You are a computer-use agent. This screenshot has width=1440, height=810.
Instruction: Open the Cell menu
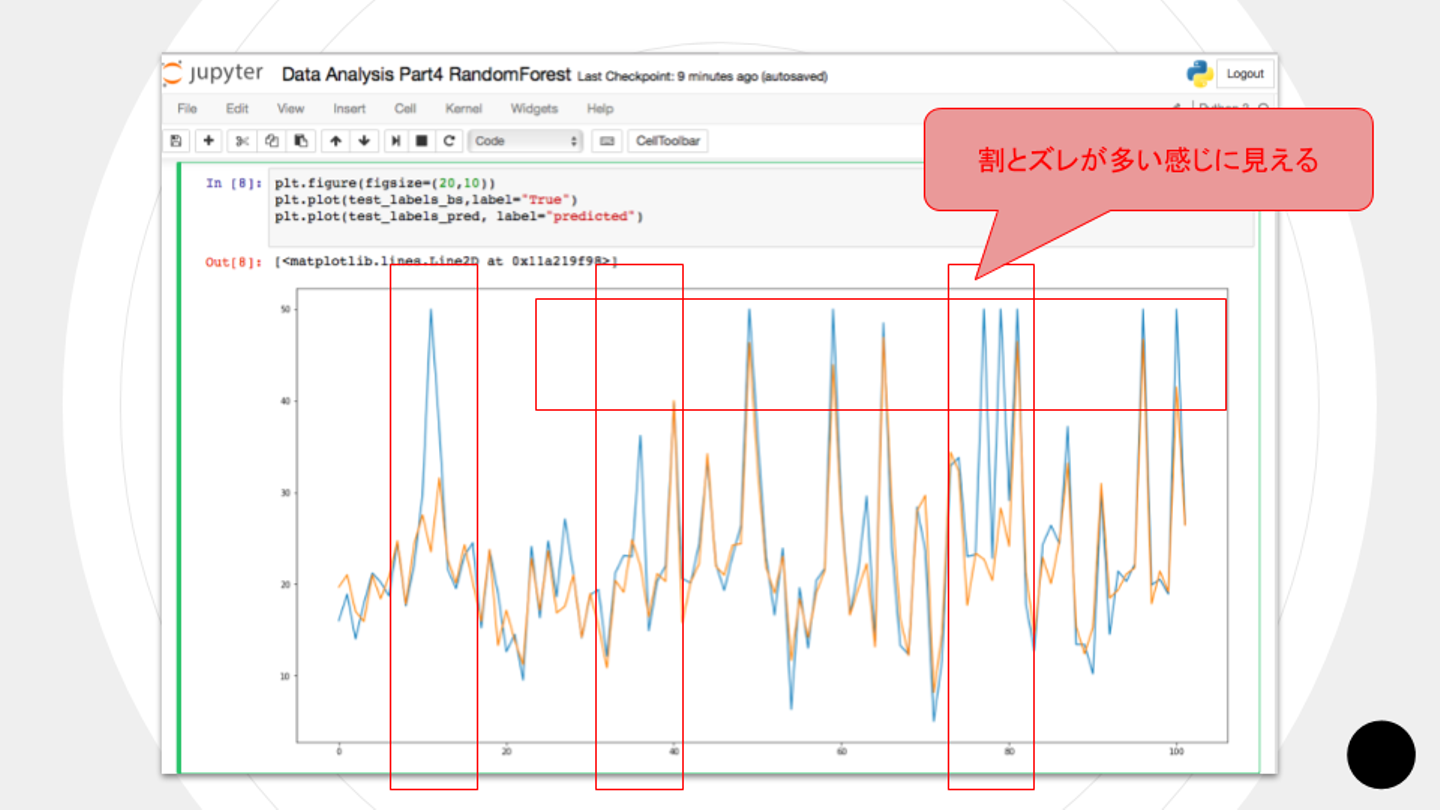(405, 108)
